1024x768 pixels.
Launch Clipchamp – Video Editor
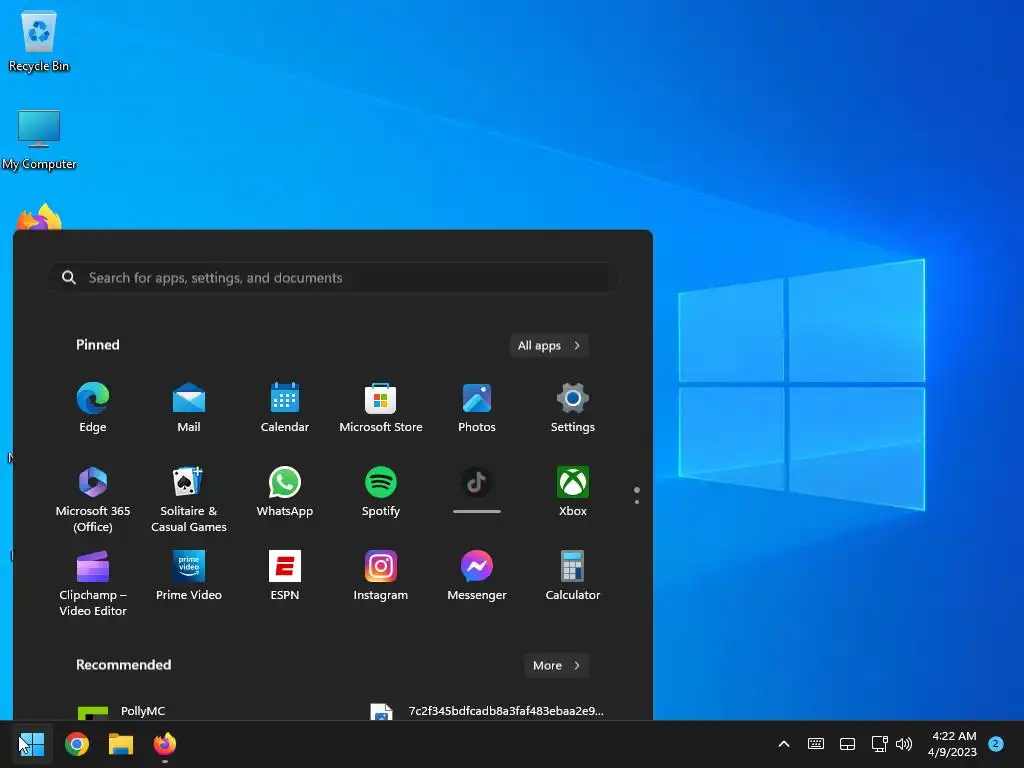click(93, 583)
